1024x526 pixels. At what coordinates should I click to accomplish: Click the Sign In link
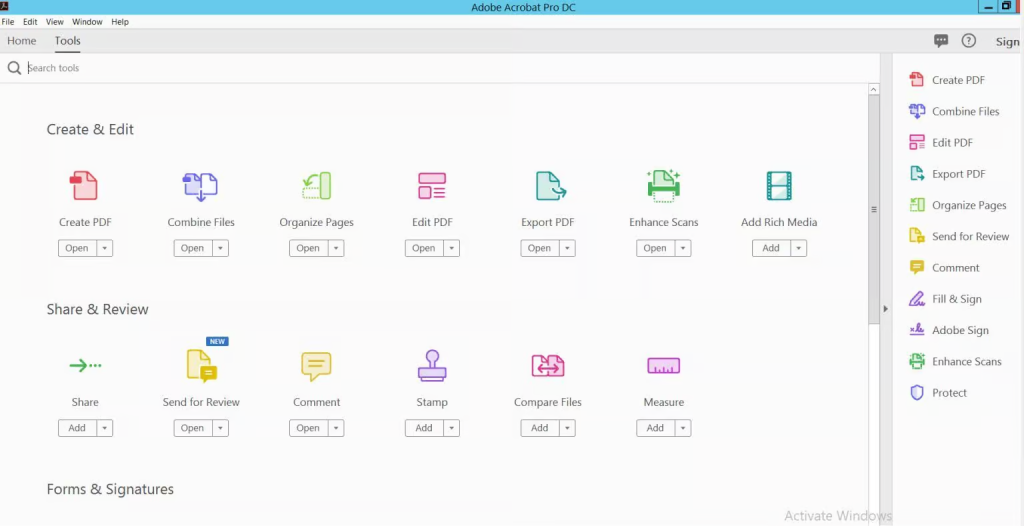(x=1009, y=41)
